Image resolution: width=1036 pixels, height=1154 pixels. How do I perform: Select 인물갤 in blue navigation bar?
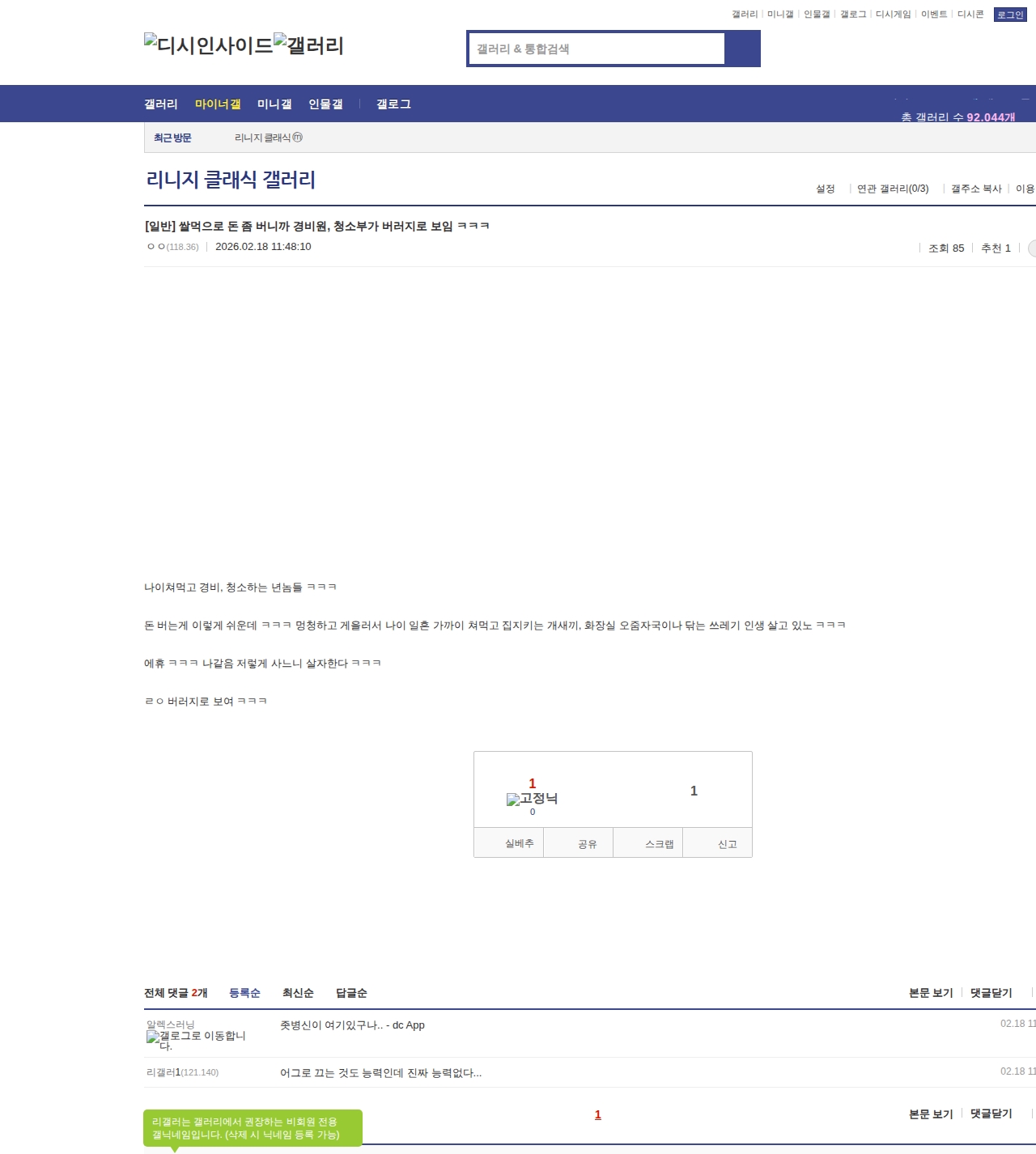(325, 104)
